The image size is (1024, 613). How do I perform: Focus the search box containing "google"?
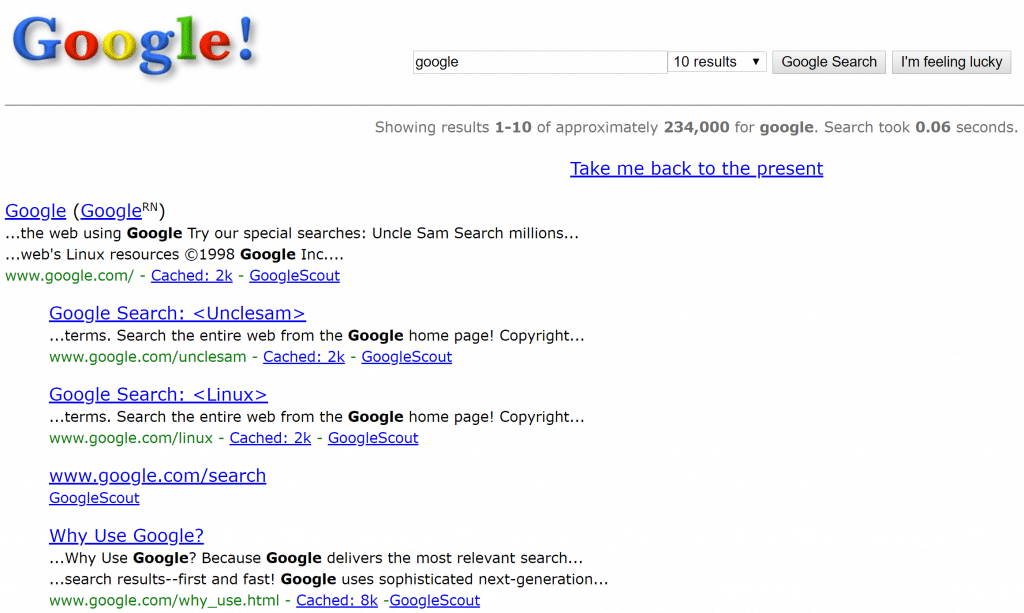tap(539, 62)
